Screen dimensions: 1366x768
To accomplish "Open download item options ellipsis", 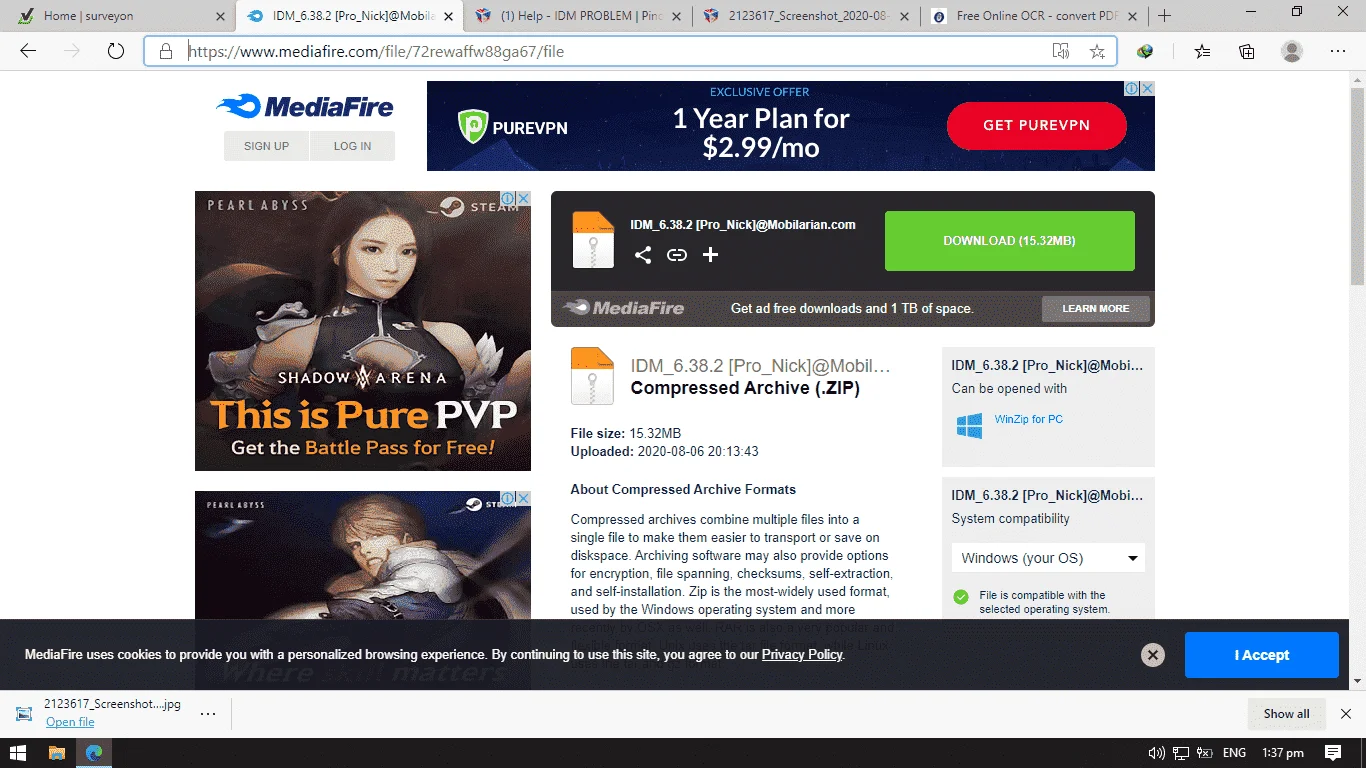I will click(x=208, y=713).
